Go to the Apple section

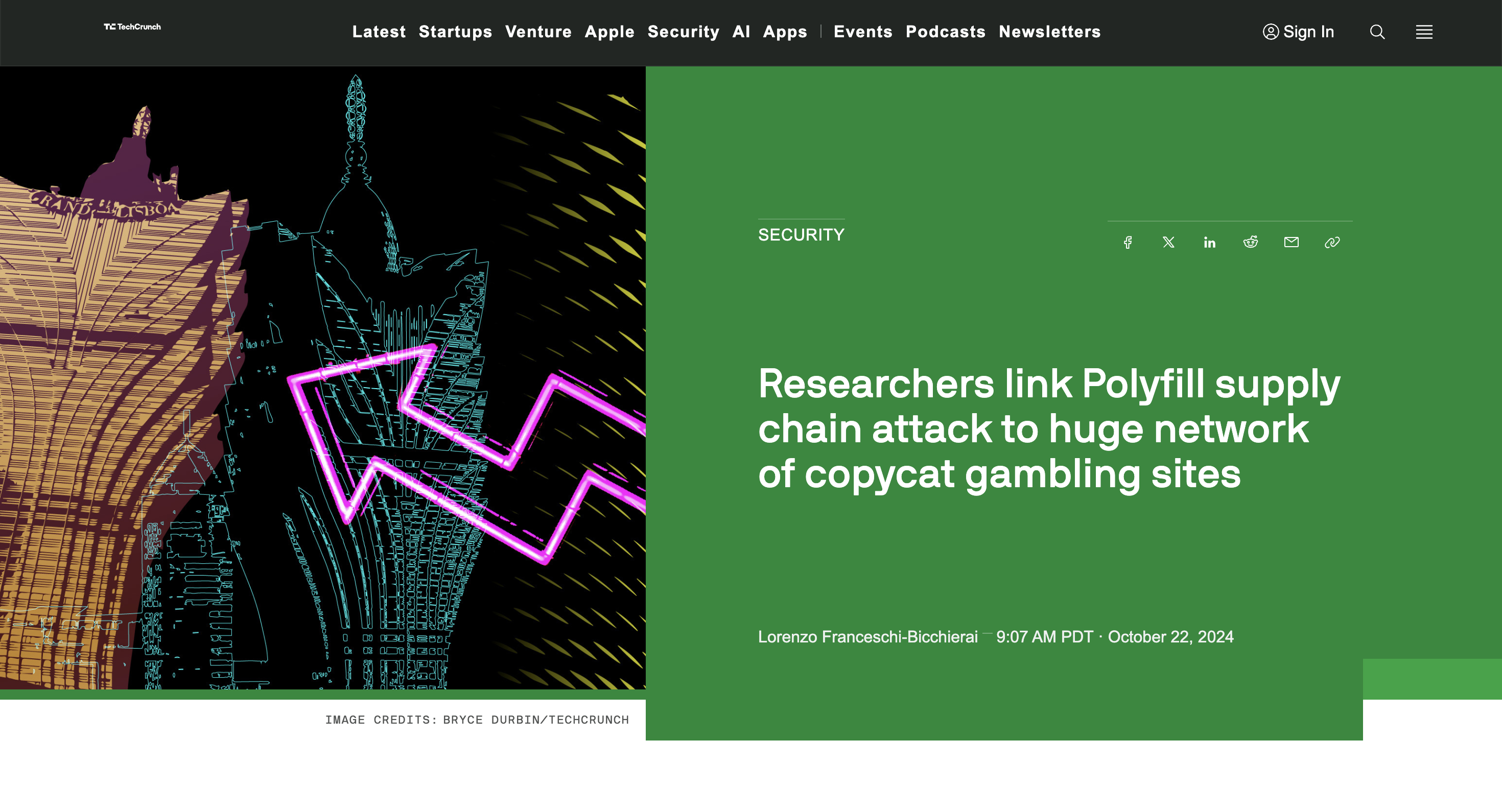point(609,32)
